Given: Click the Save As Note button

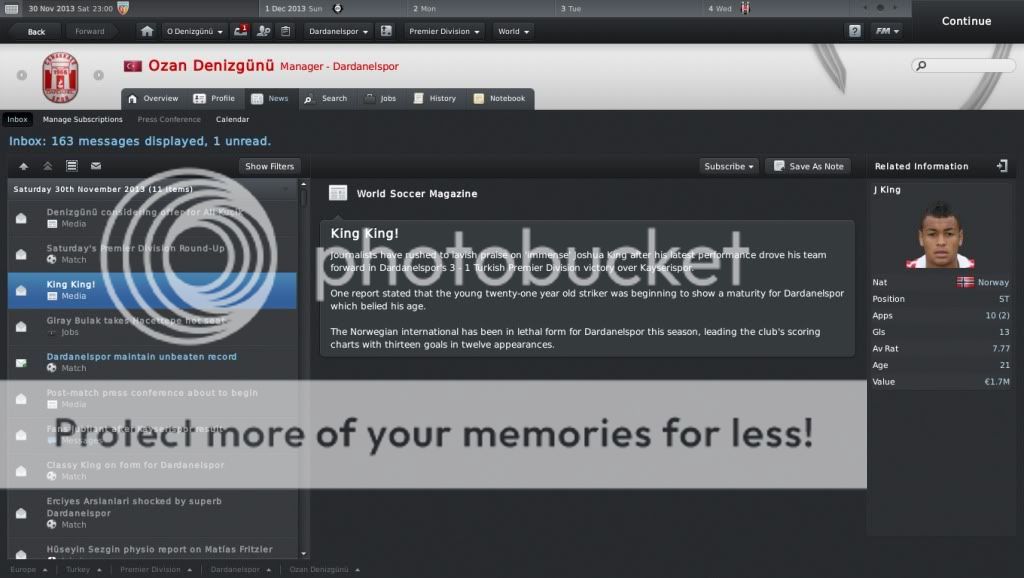Looking at the screenshot, I should pos(810,167).
